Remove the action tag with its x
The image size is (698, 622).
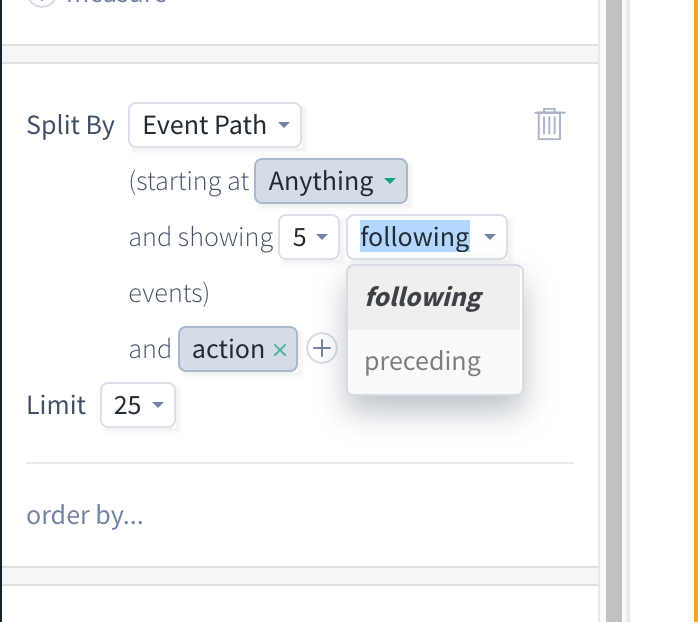280,350
